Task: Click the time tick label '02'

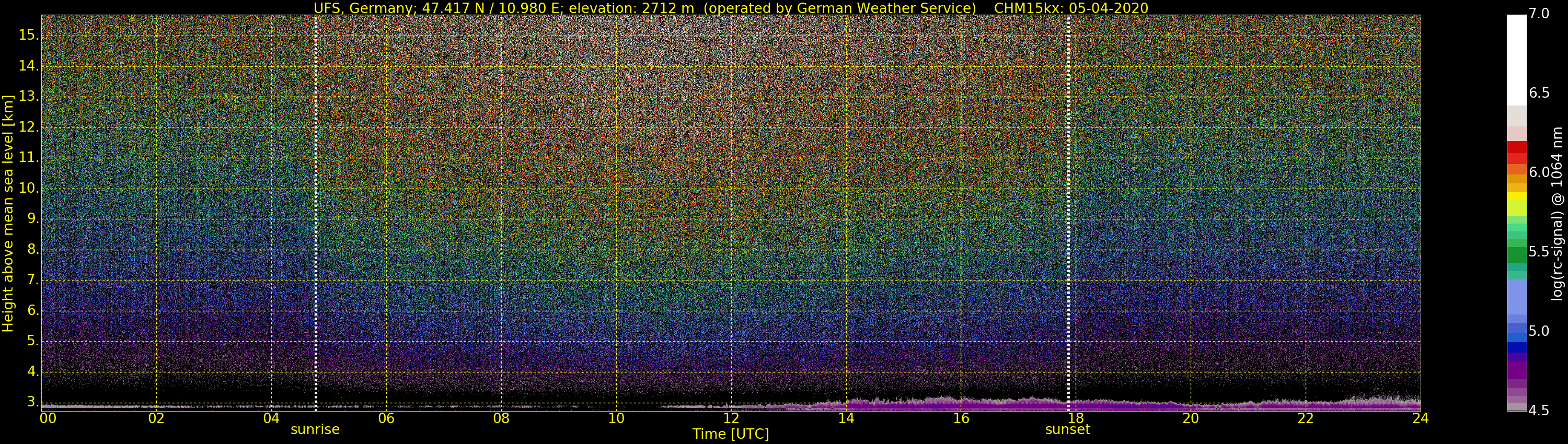Action: (156, 418)
